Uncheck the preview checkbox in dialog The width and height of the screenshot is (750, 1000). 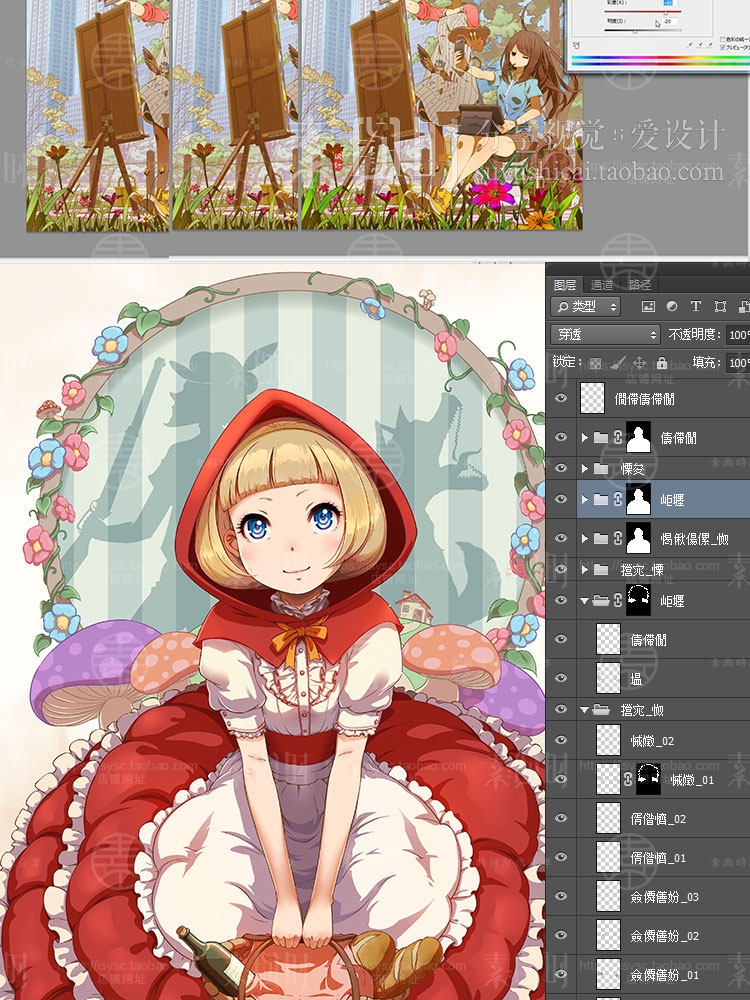tap(721, 47)
